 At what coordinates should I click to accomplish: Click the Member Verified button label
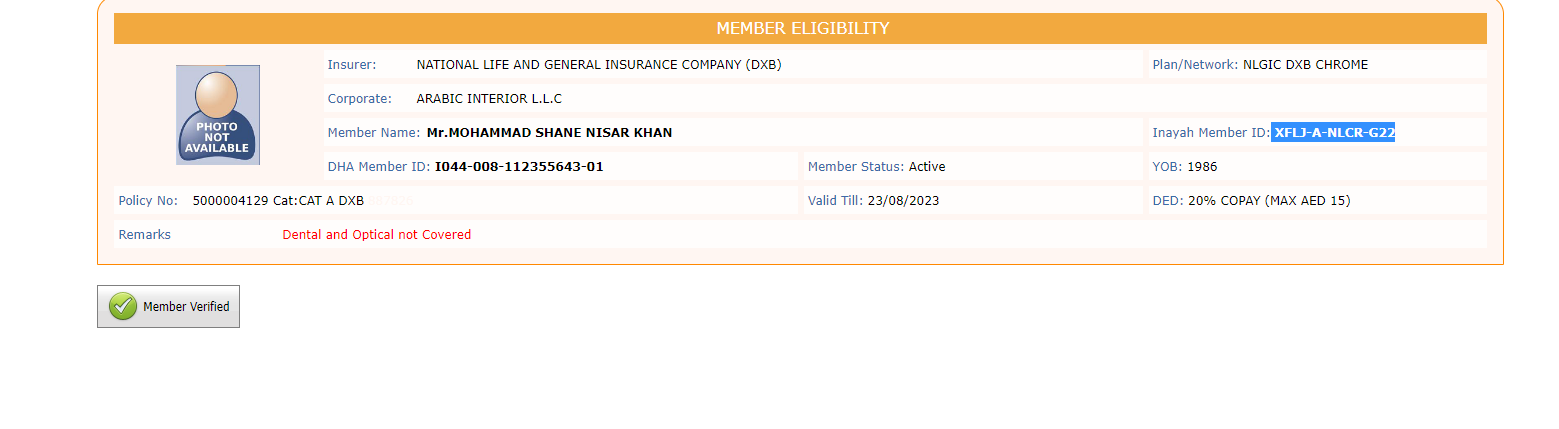(186, 307)
